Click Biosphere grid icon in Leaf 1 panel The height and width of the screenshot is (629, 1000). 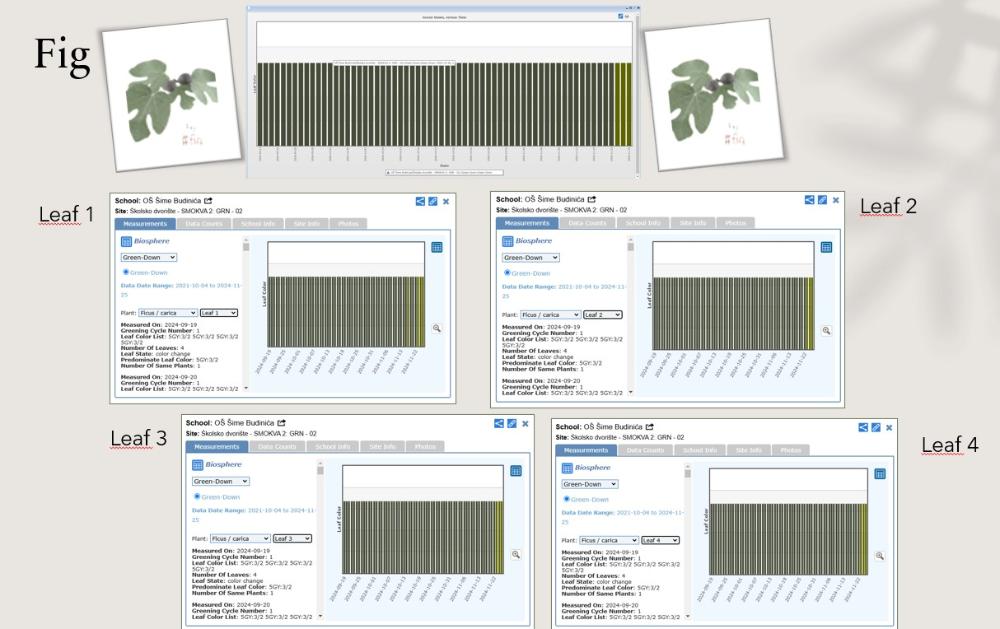[126, 241]
